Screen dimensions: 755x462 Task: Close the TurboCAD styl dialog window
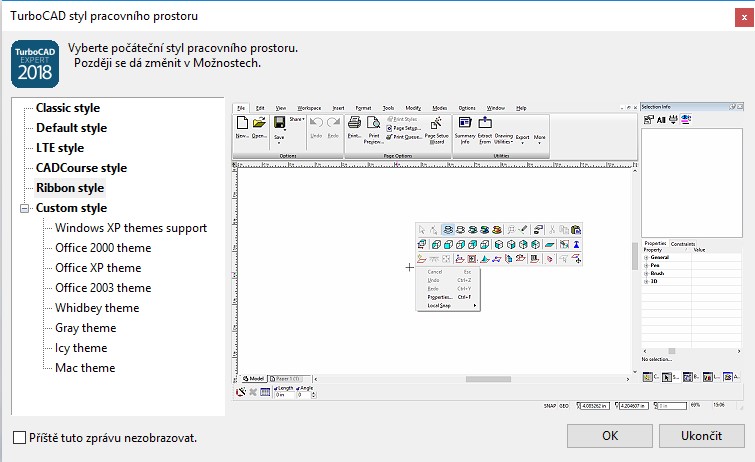click(x=744, y=17)
